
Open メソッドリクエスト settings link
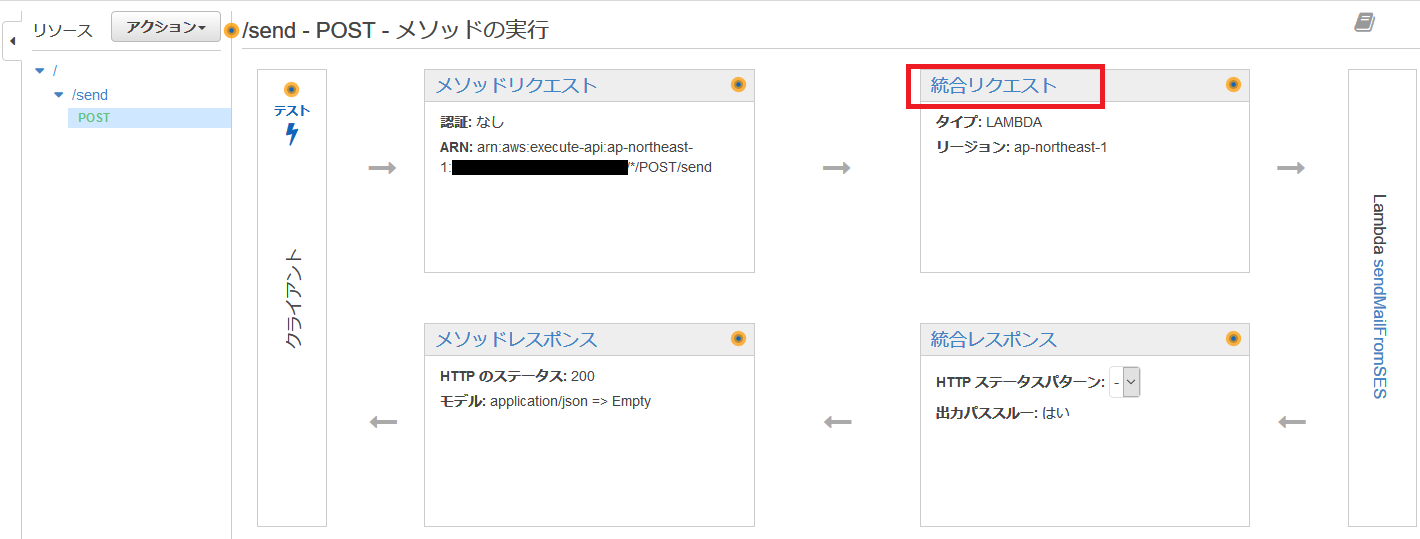tap(516, 86)
